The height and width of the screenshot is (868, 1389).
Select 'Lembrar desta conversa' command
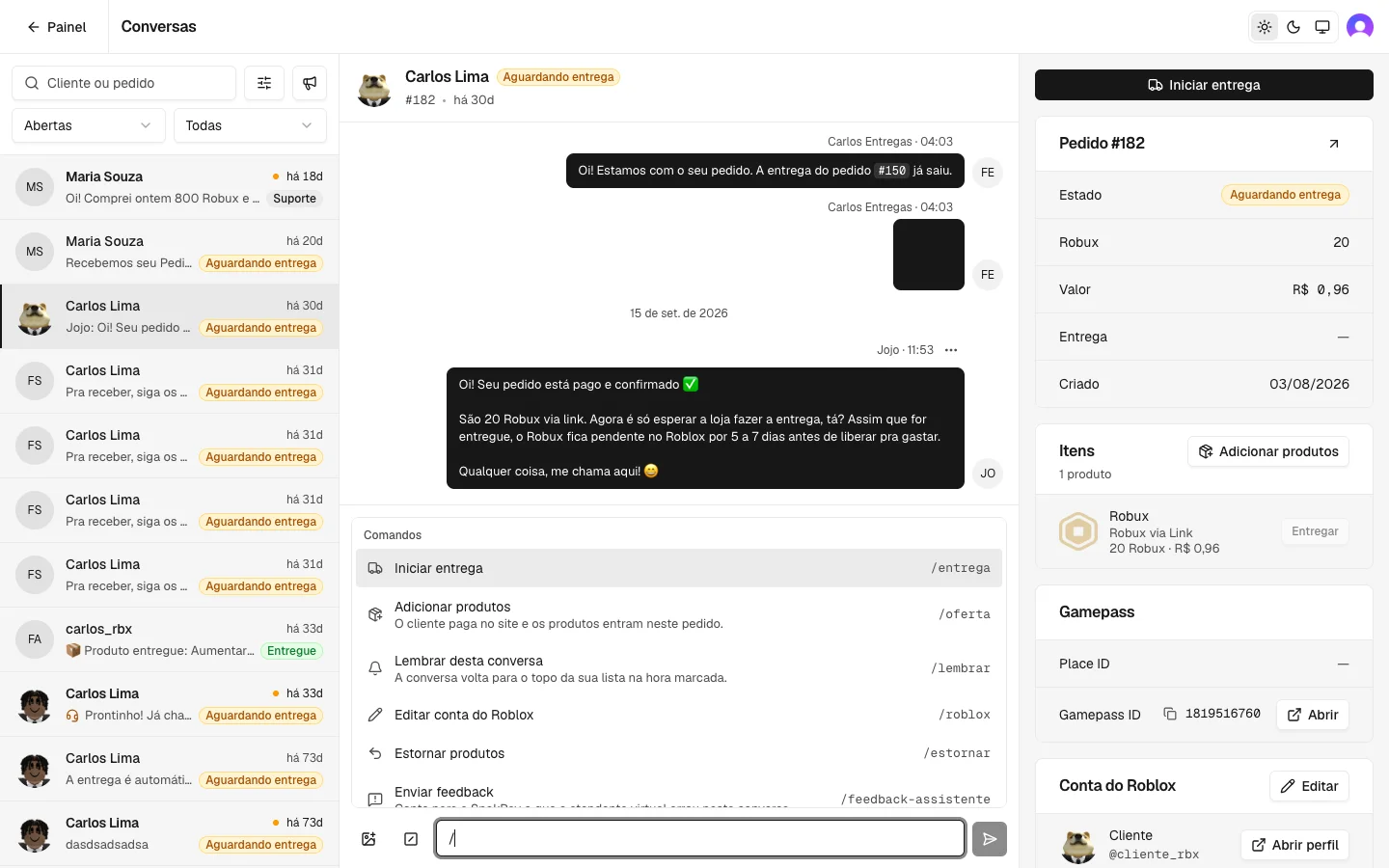point(679,668)
